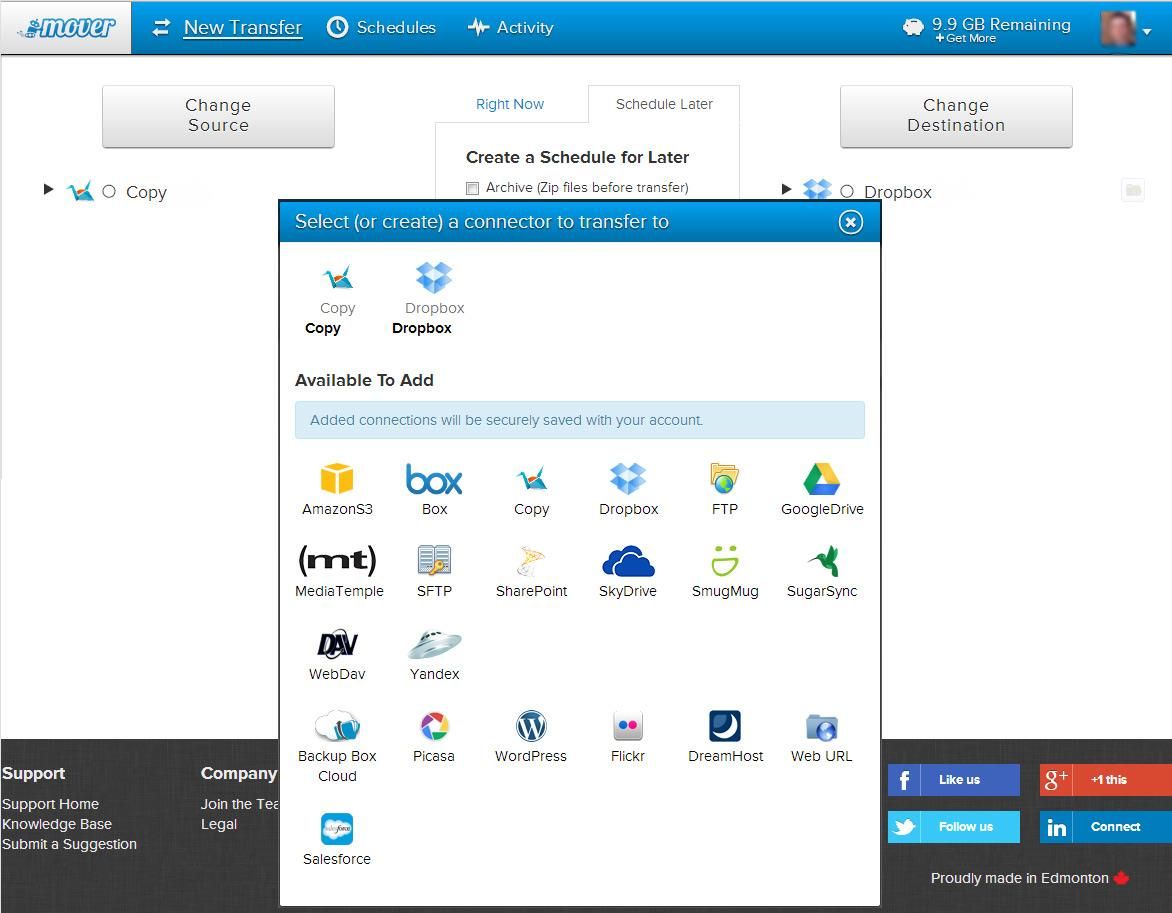Choose the WordPress connector icon
Viewport: 1172px width, 913px height.
pyautogui.click(x=530, y=727)
